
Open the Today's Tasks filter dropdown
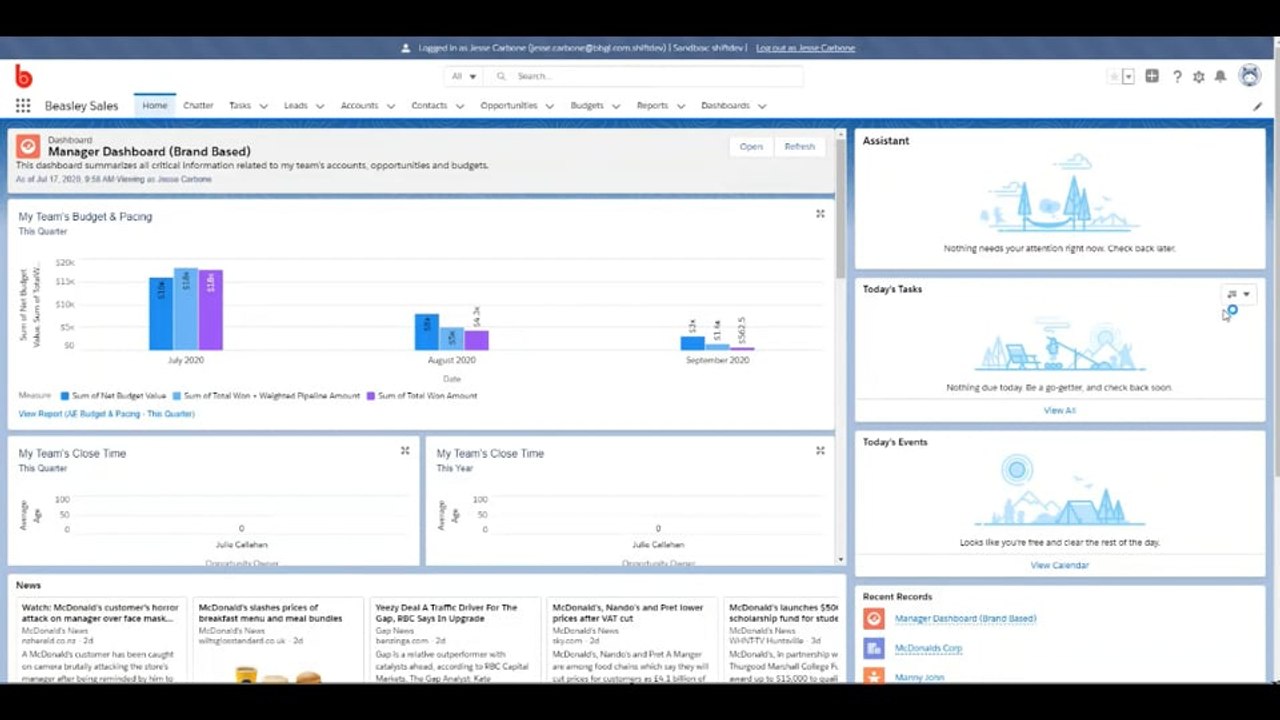click(1238, 294)
